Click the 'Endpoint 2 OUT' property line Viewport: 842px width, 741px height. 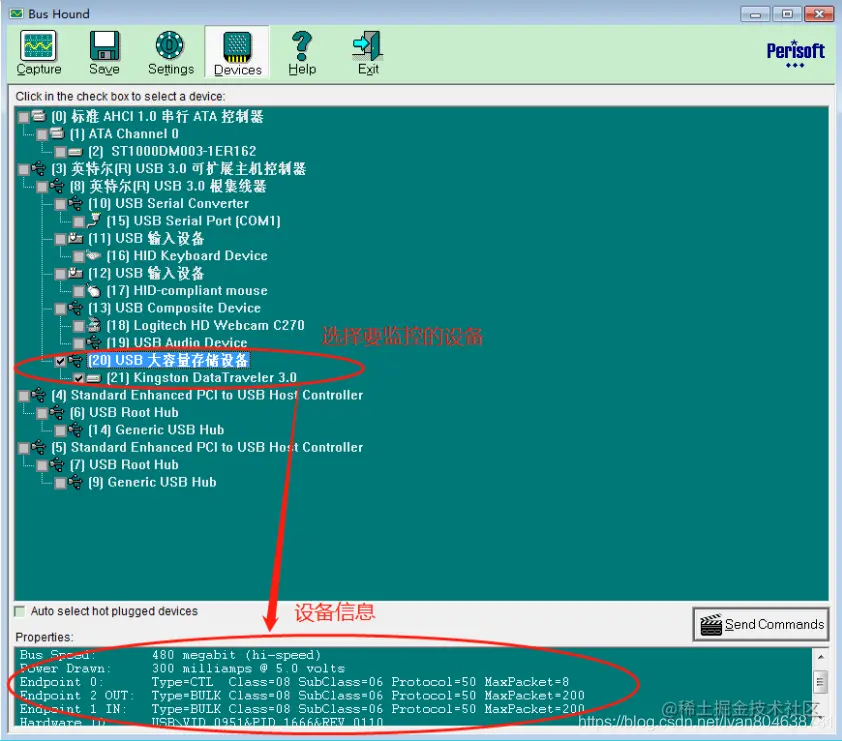click(302, 695)
